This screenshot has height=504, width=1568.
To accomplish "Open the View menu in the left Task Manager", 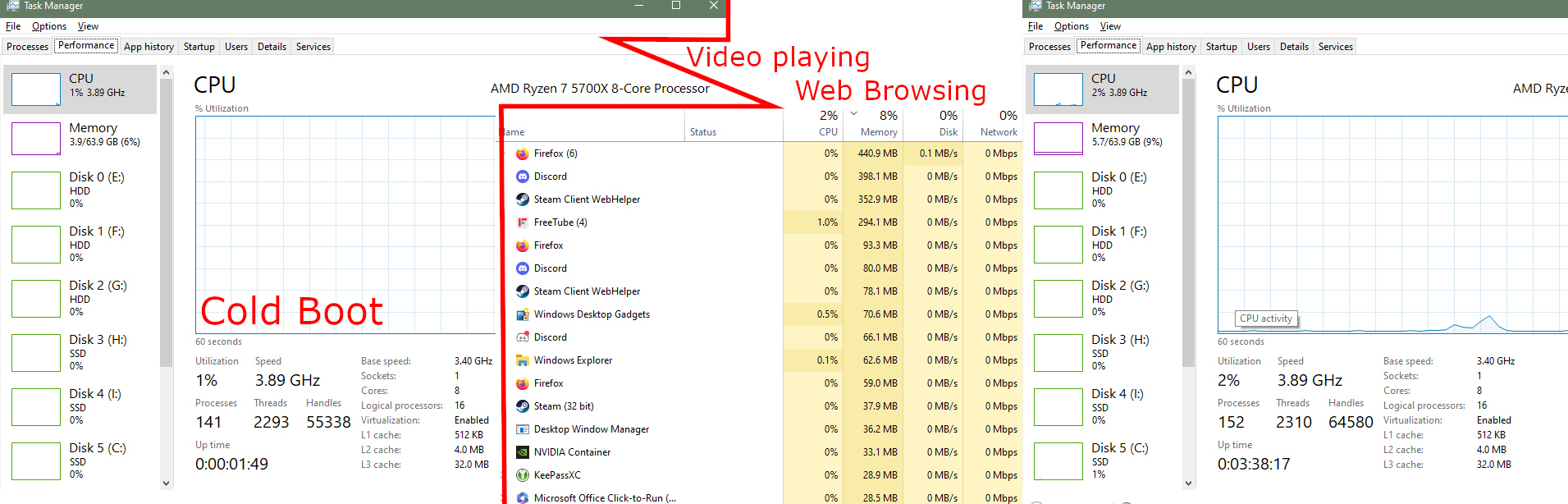I will [x=88, y=26].
